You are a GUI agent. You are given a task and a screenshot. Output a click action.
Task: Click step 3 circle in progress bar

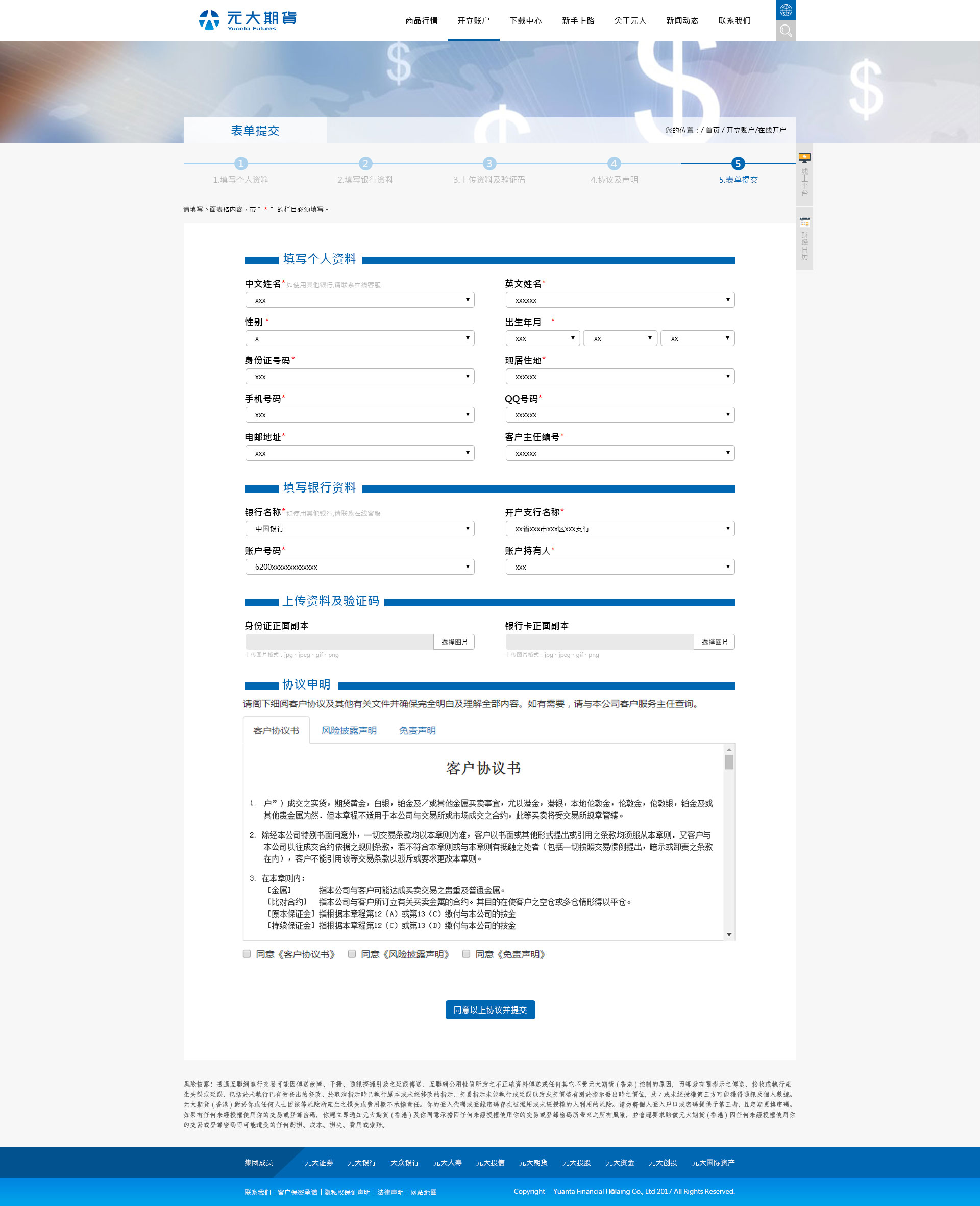489,164
